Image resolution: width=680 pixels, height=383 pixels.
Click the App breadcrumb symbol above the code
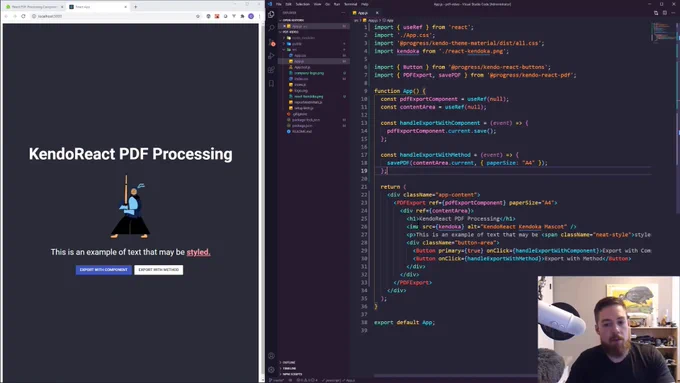click(x=389, y=20)
